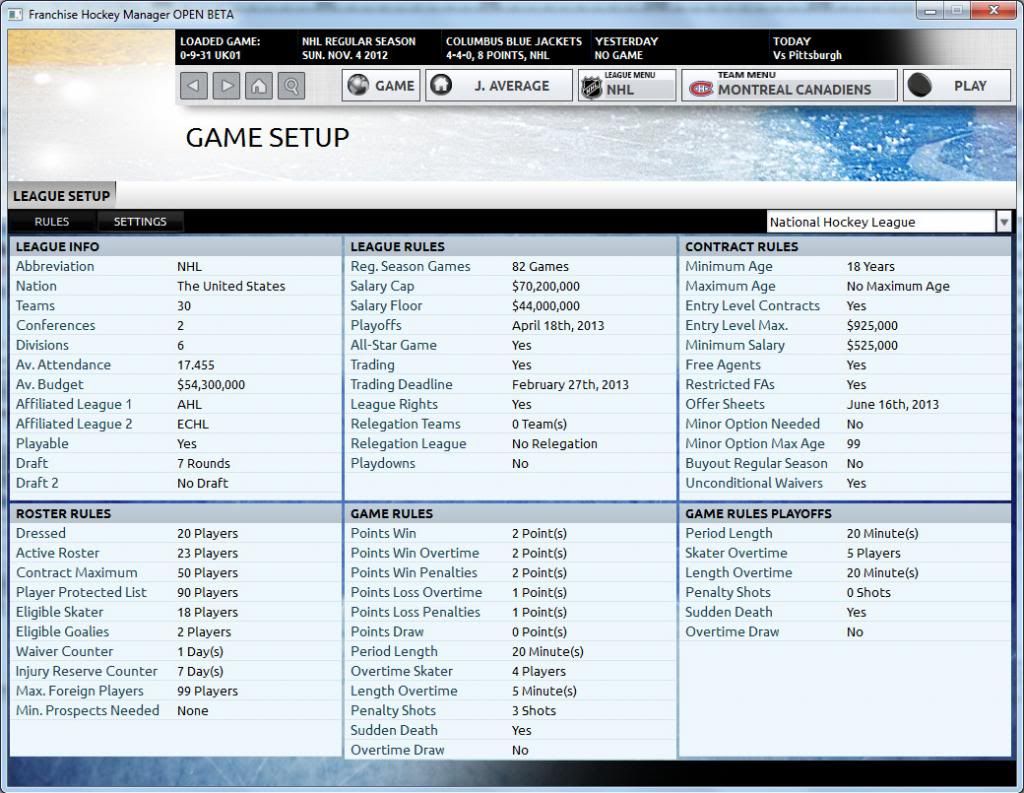Click the Av. Budget value $54,300,000
Screen dimensions: 1024x793
coord(211,385)
